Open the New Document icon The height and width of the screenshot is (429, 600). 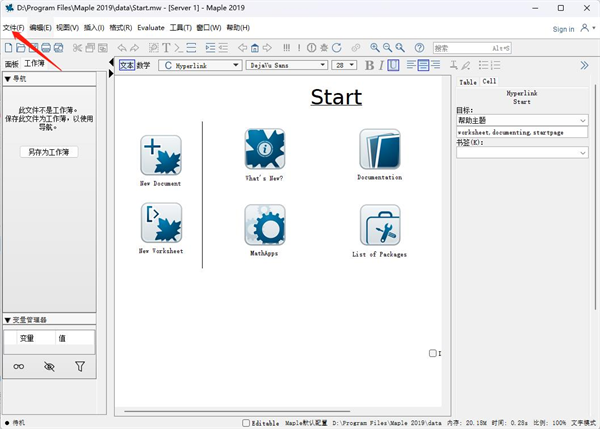(x=161, y=156)
